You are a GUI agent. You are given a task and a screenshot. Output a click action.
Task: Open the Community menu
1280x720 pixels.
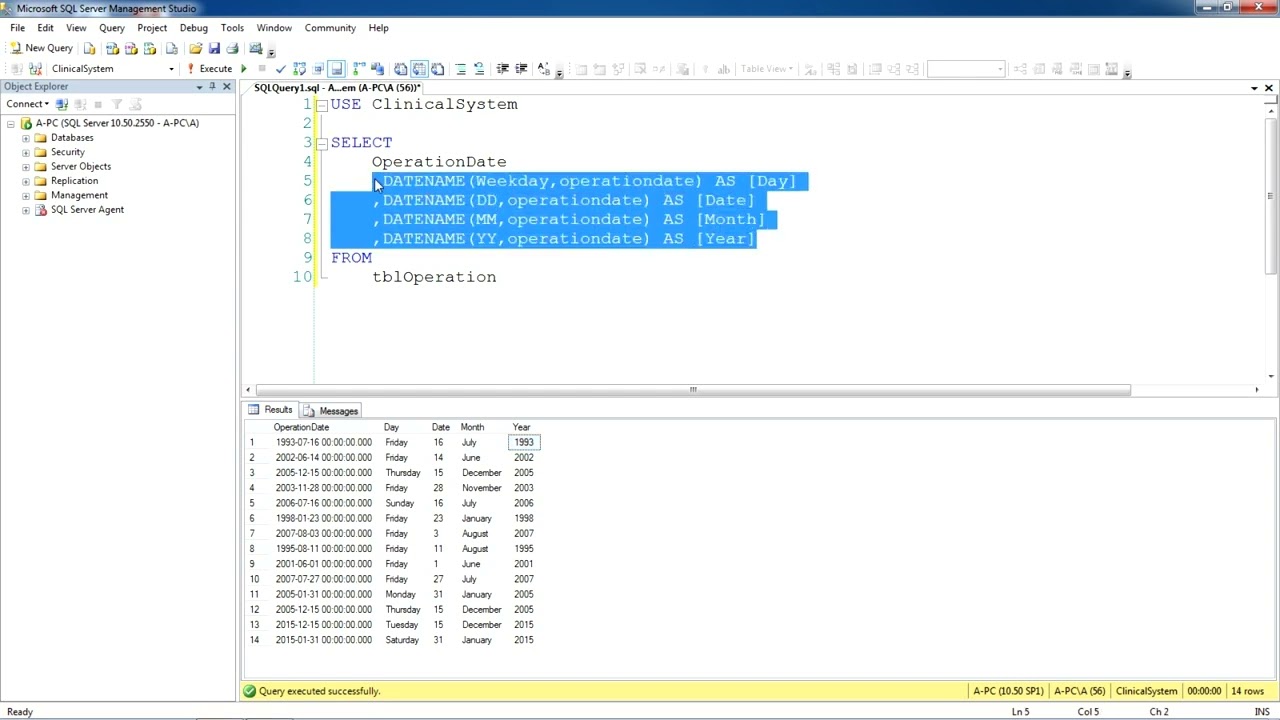[330, 28]
